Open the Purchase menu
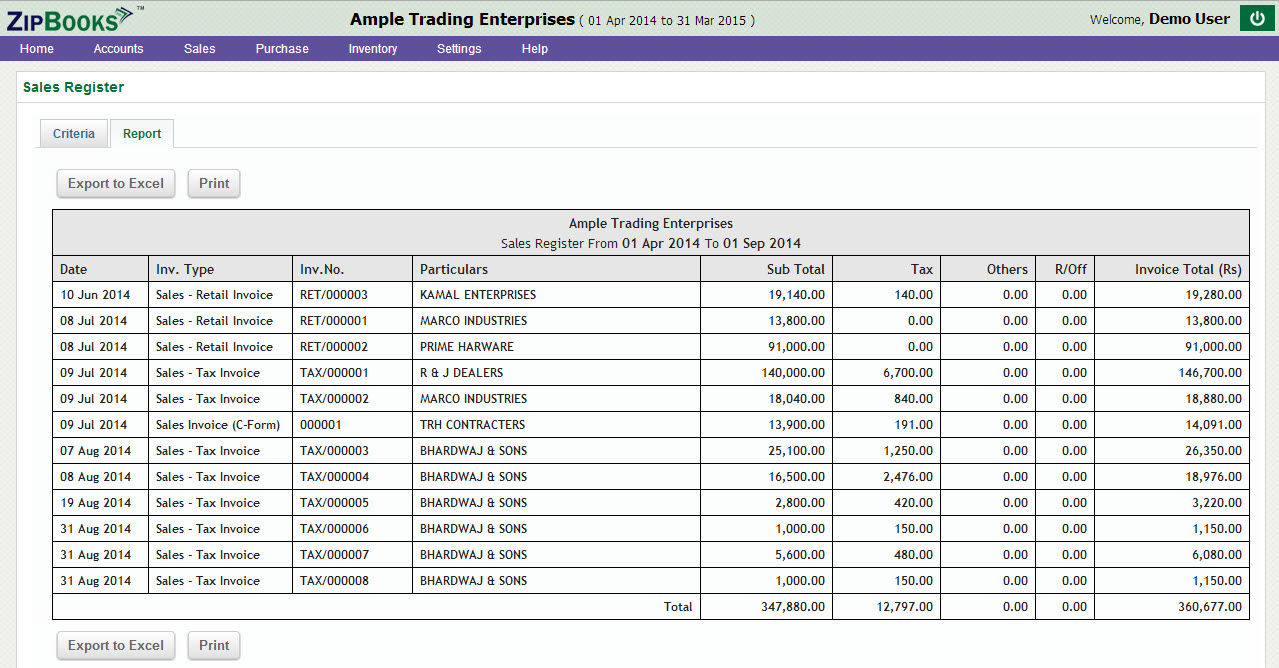 pos(282,49)
